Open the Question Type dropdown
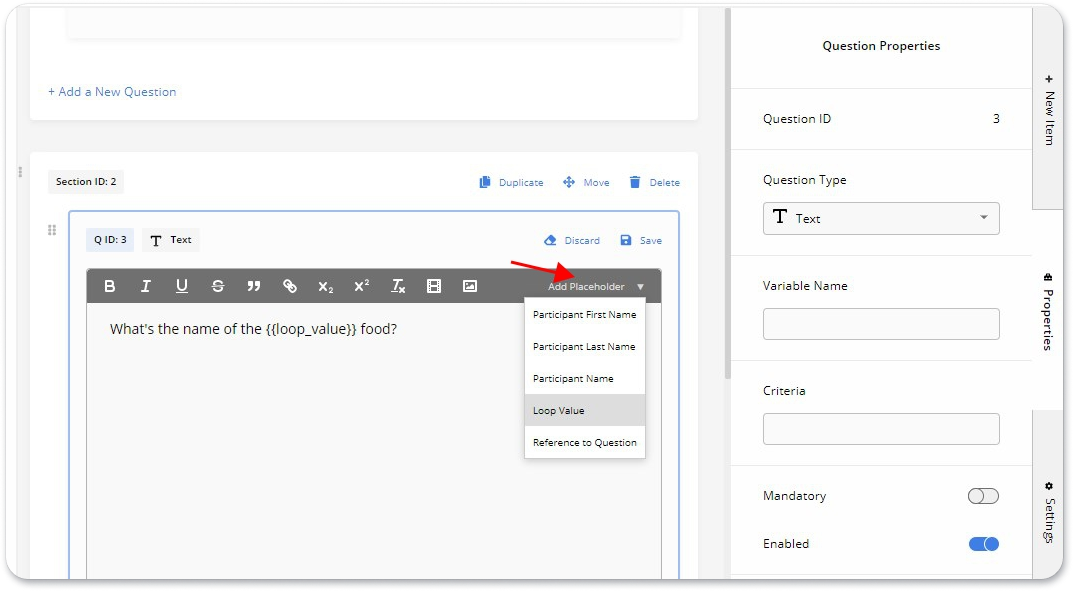Viewport: 1073px width, 591px height. click(x=880, y=218)
